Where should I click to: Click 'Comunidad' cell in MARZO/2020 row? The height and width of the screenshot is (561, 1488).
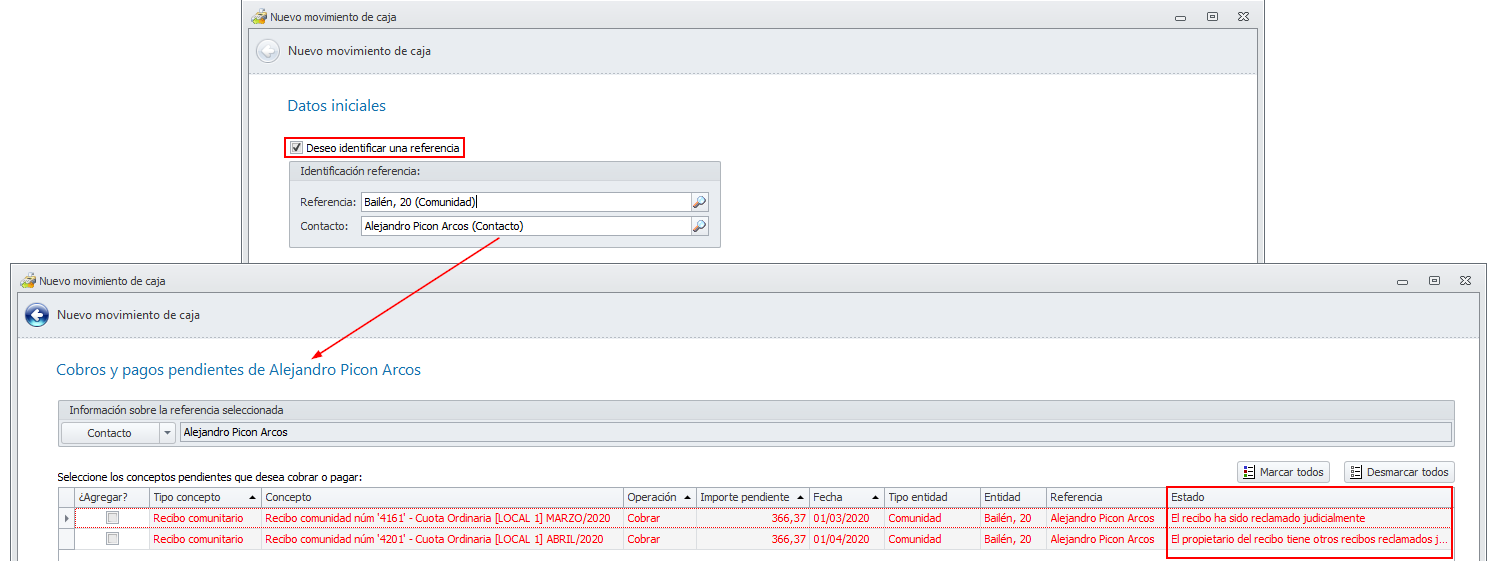(x=932, y=518)
